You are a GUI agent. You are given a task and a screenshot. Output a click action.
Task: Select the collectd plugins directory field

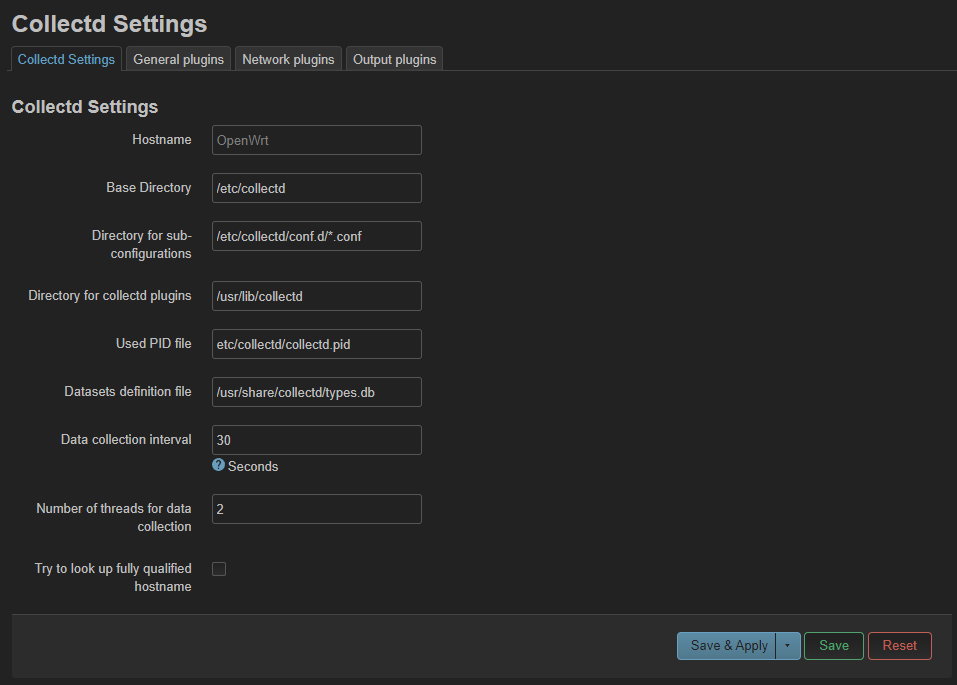(x=316, y=296)
